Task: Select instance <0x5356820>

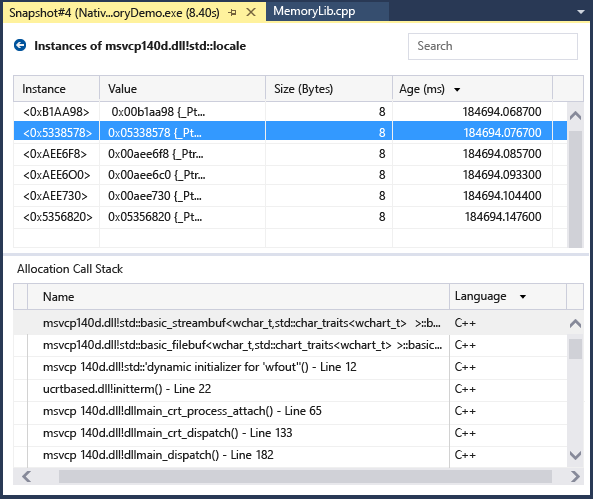Action: [x=58, y=217]
